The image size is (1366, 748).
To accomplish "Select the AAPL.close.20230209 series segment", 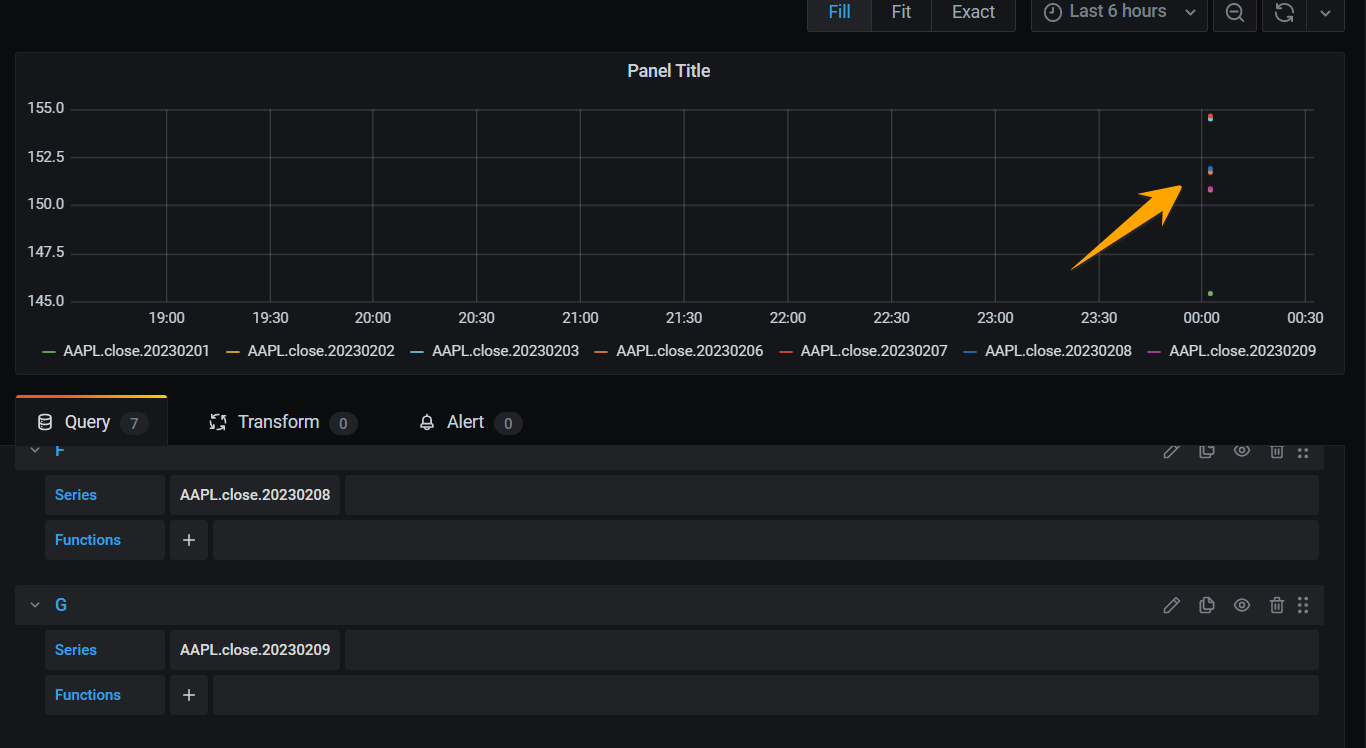I will coord(255,650).
